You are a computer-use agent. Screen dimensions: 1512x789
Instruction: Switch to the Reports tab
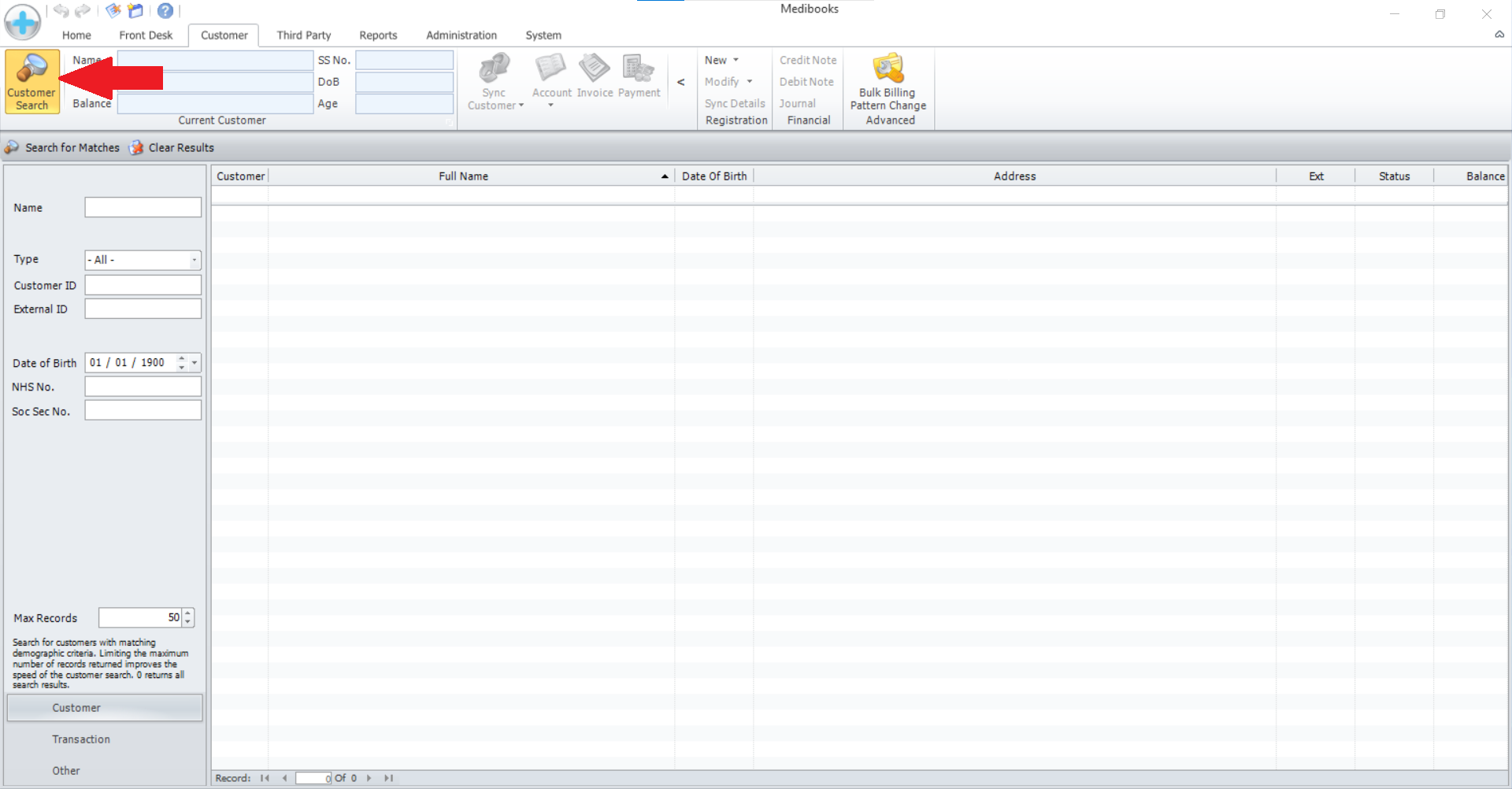(x=378, y=35)
